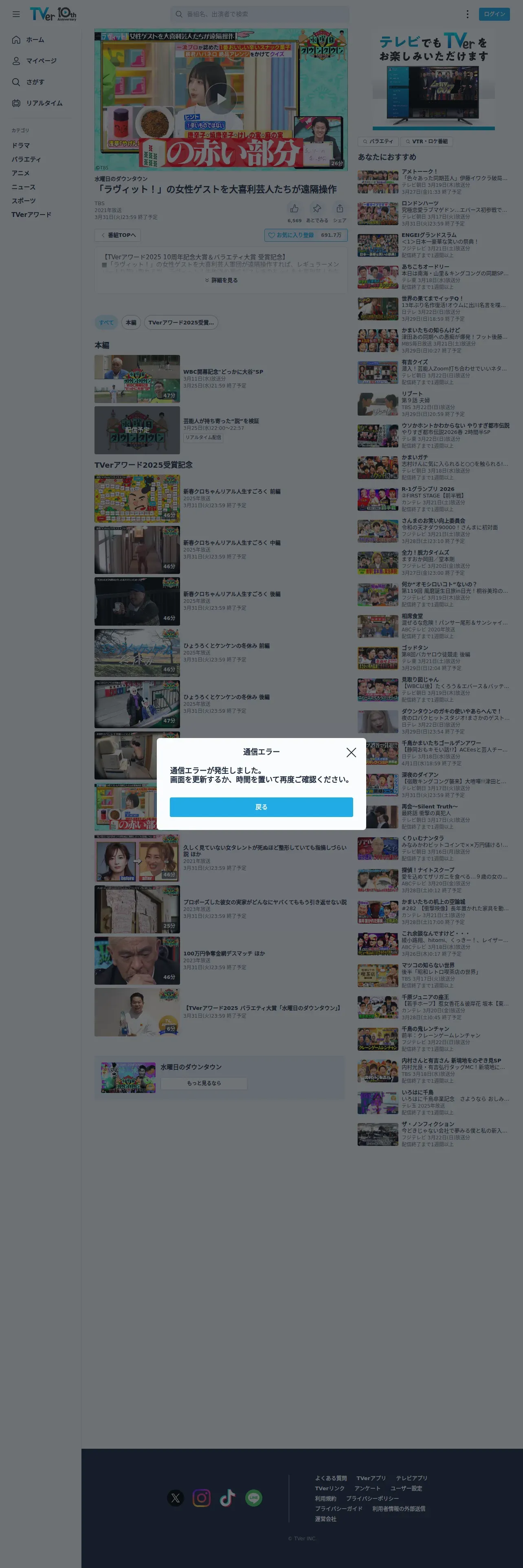
Task: Open よくある質問 footer link
Action: point(331,1478)
